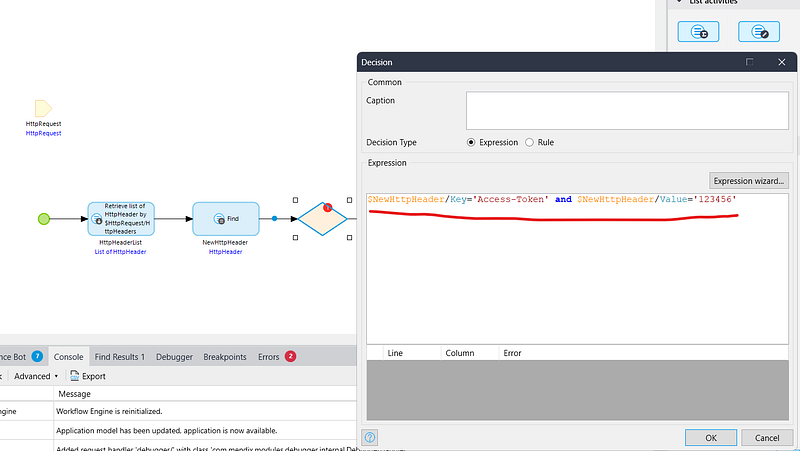Switch to the Breakpoints tab
Screen dimensions: 800x451
[x=225, y=356]
